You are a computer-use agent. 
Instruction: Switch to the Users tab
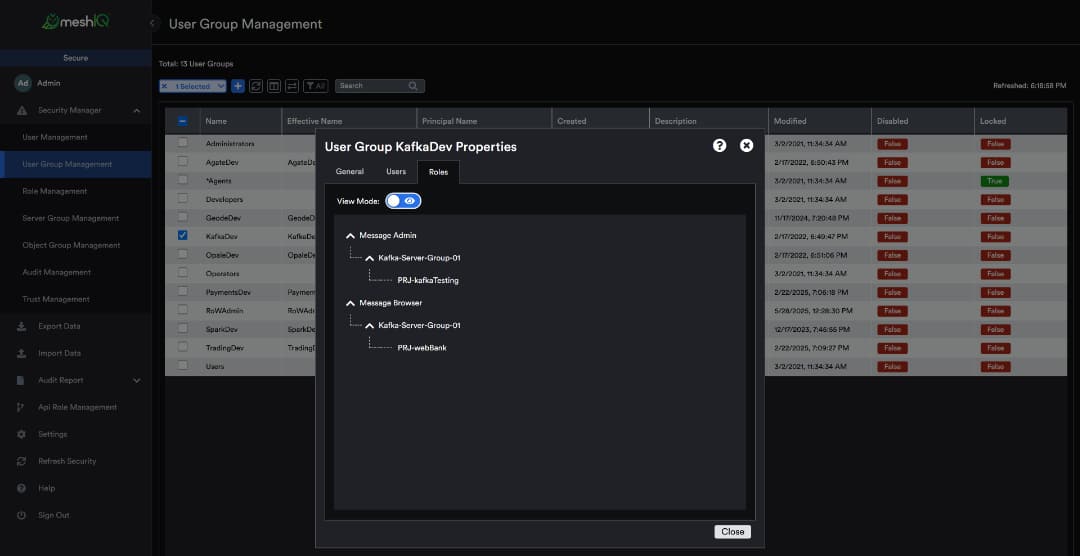pyautogui.click(x=396, y=172)
